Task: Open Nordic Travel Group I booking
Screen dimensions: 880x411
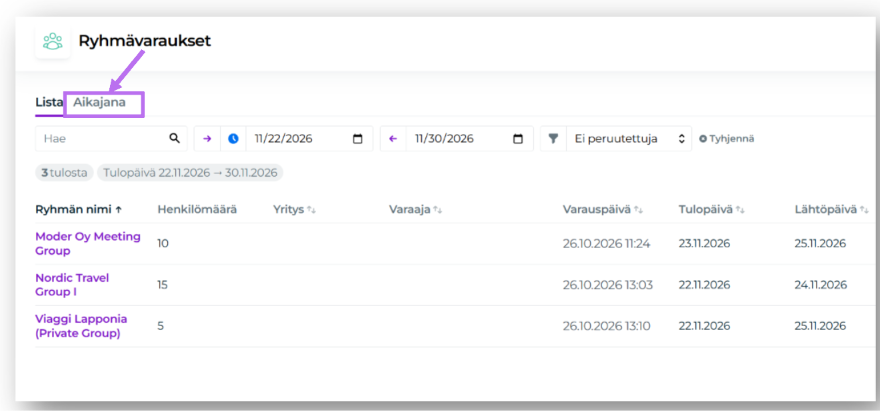Action: (x=72, y=285)
